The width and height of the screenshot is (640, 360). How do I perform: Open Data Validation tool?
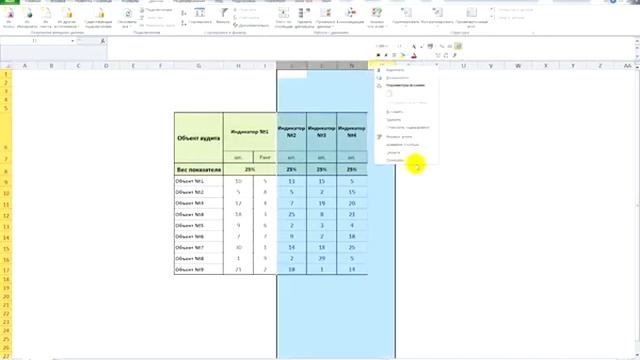tap(325, 18)
